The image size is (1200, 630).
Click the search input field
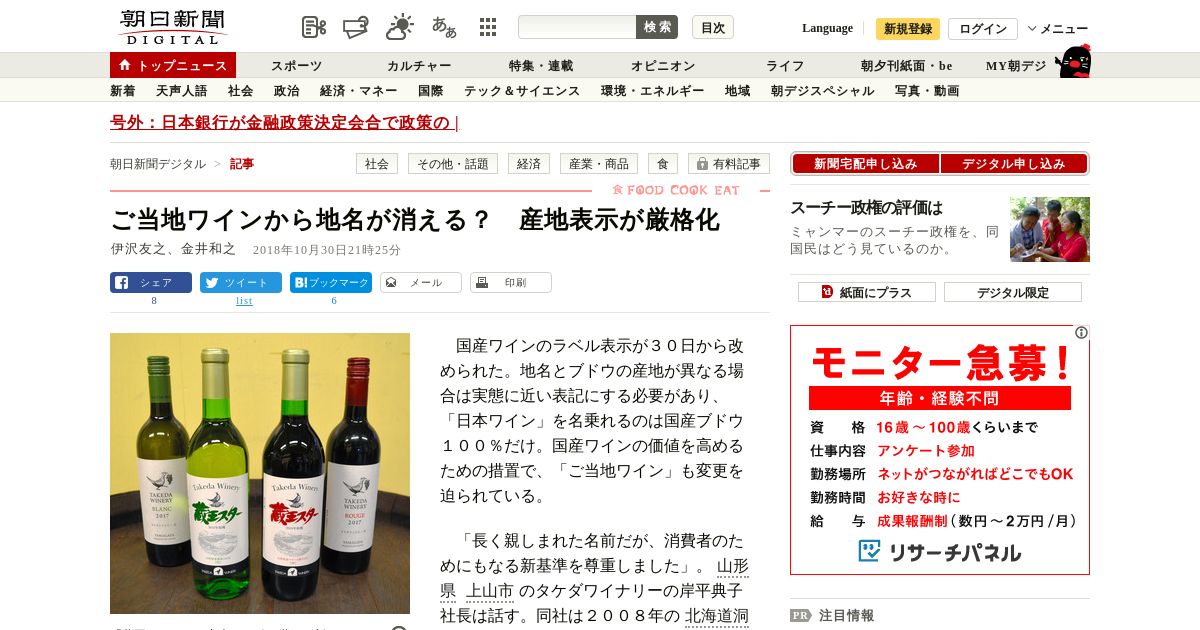coord(577,27)
